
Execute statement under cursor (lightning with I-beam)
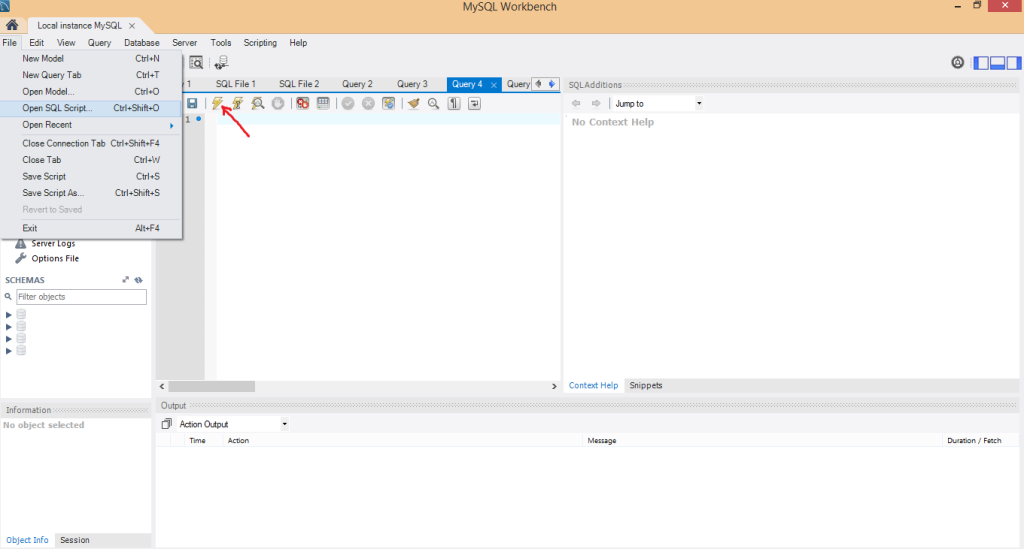click(238, 103)
